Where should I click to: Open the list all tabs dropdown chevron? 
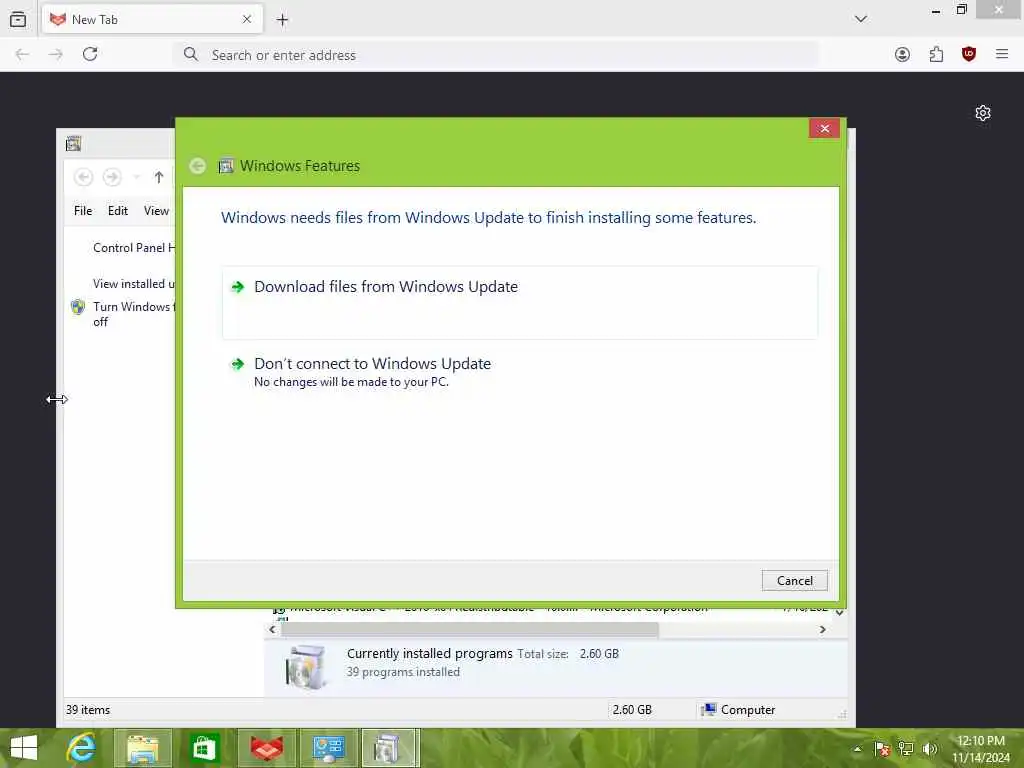point(861,19)
